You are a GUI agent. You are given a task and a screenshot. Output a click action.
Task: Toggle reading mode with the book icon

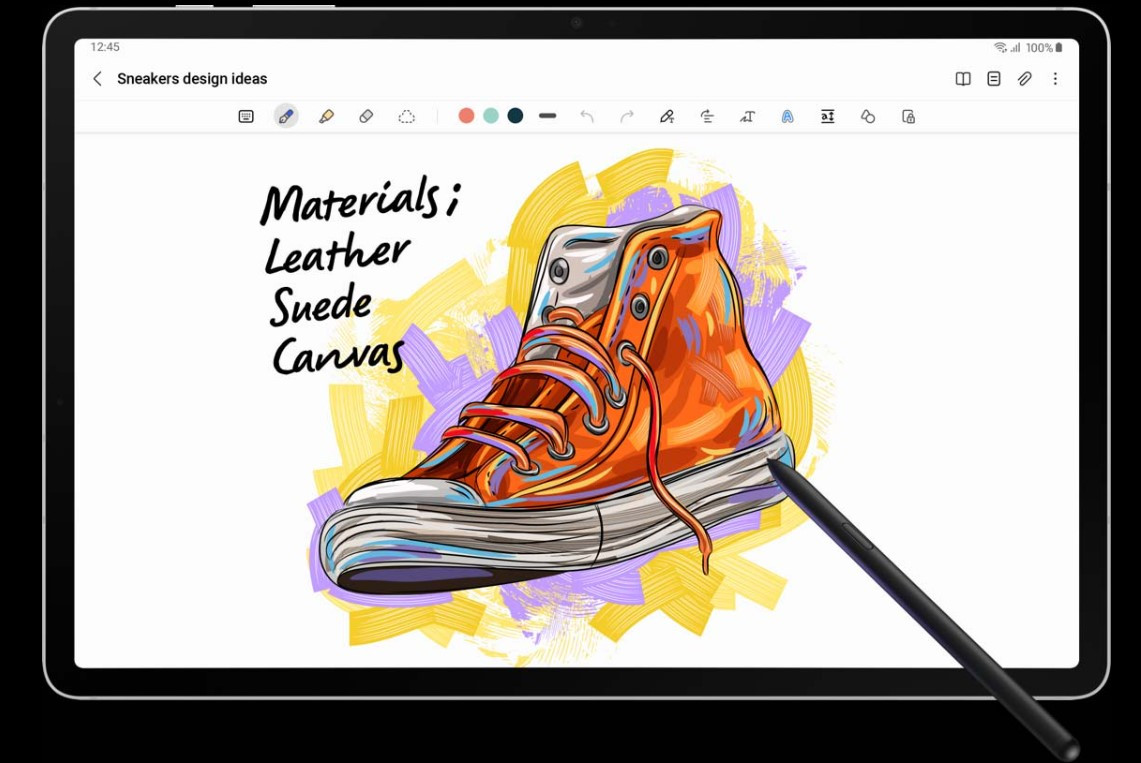963,79
